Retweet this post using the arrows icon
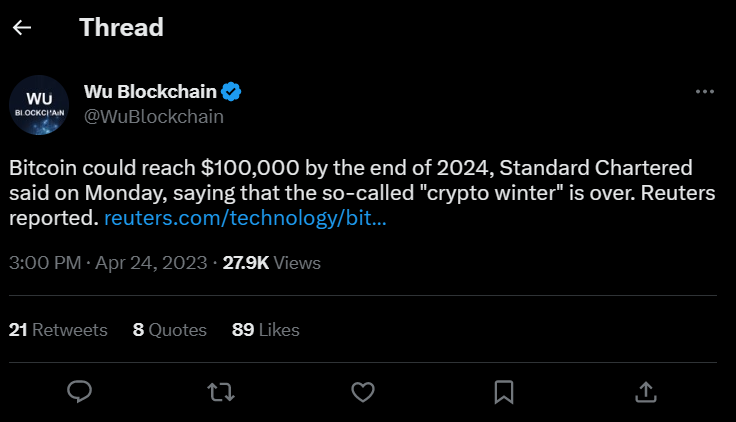The height and width of the screenshot is (422, 736). 221,391
